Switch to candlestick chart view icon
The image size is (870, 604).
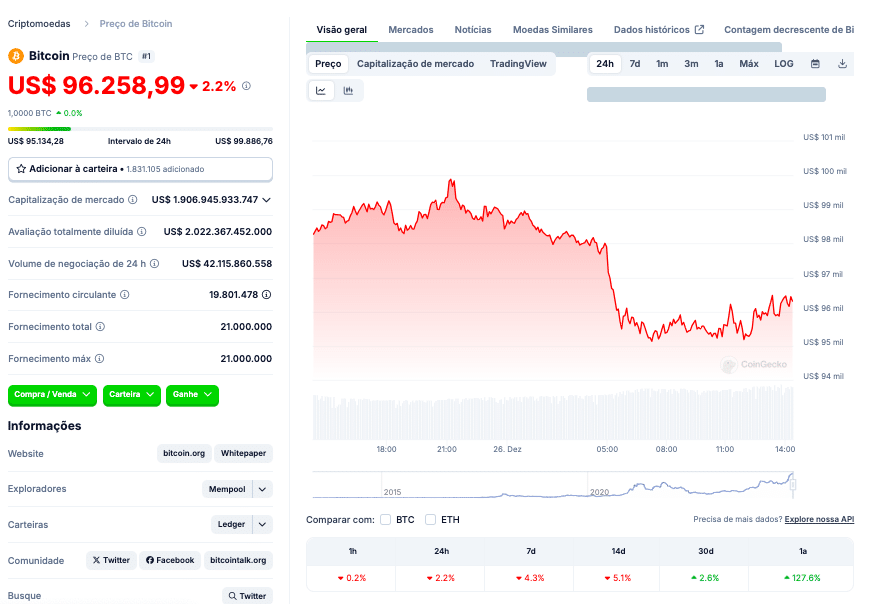click(x=348, y=90)
